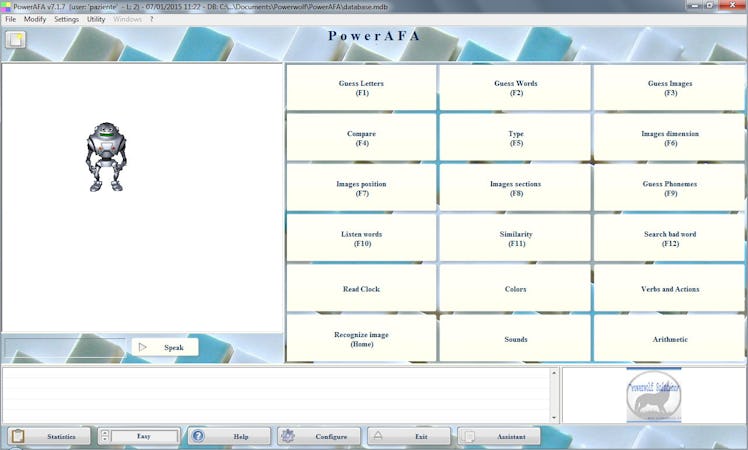This screenshot has width=748, height=450.
Task: Increase difficulty with the Easy stepper up arrow
Action: 105,432
